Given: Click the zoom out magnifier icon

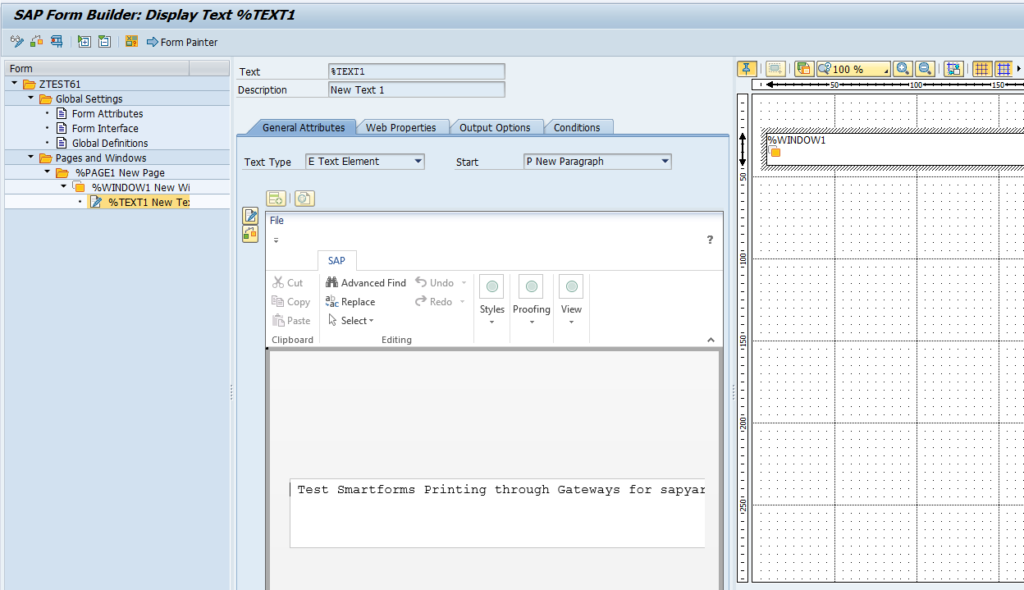Looking at the screenshot, I should [x=925, y=69].
